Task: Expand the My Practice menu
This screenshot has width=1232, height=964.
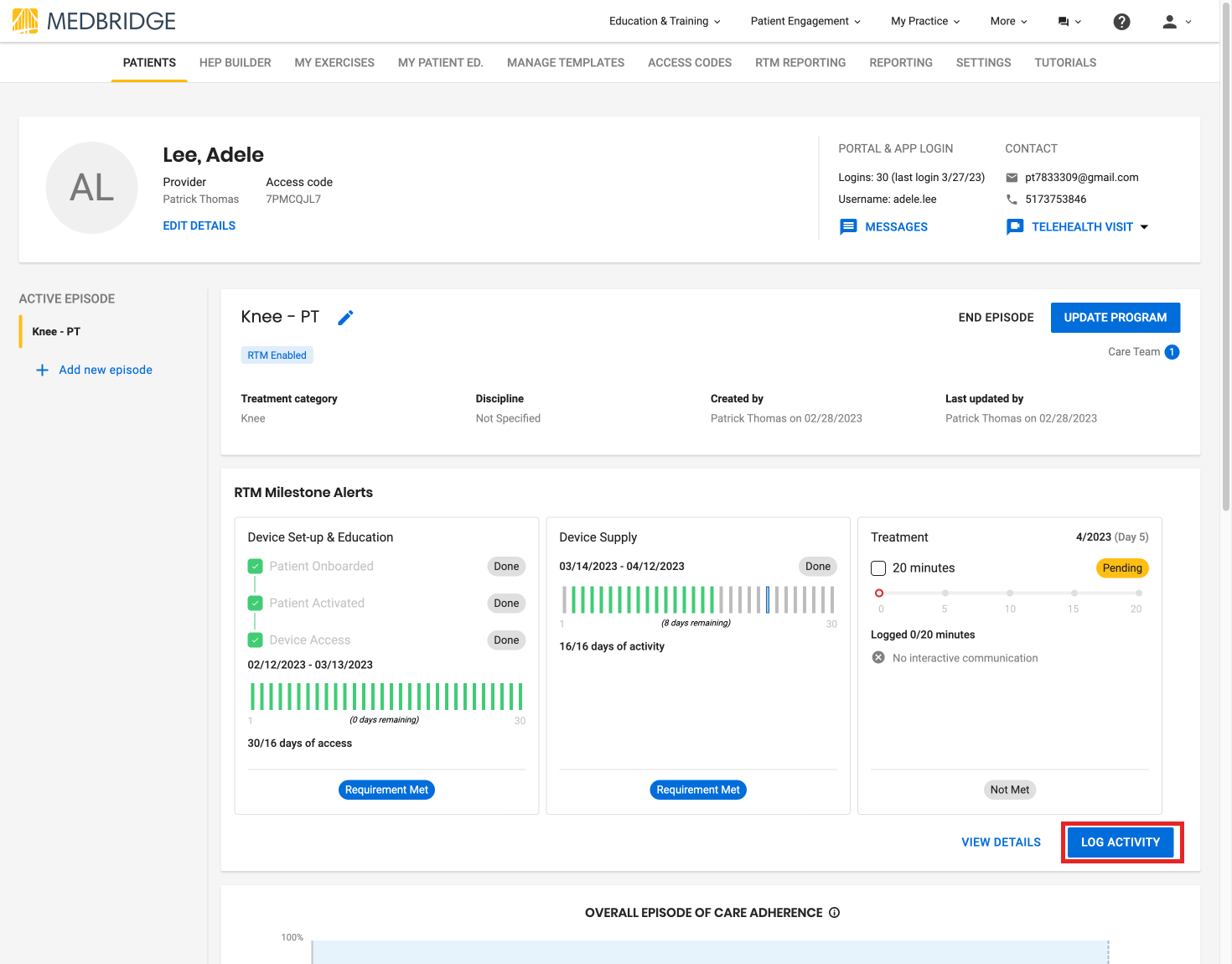Action: 925,22
